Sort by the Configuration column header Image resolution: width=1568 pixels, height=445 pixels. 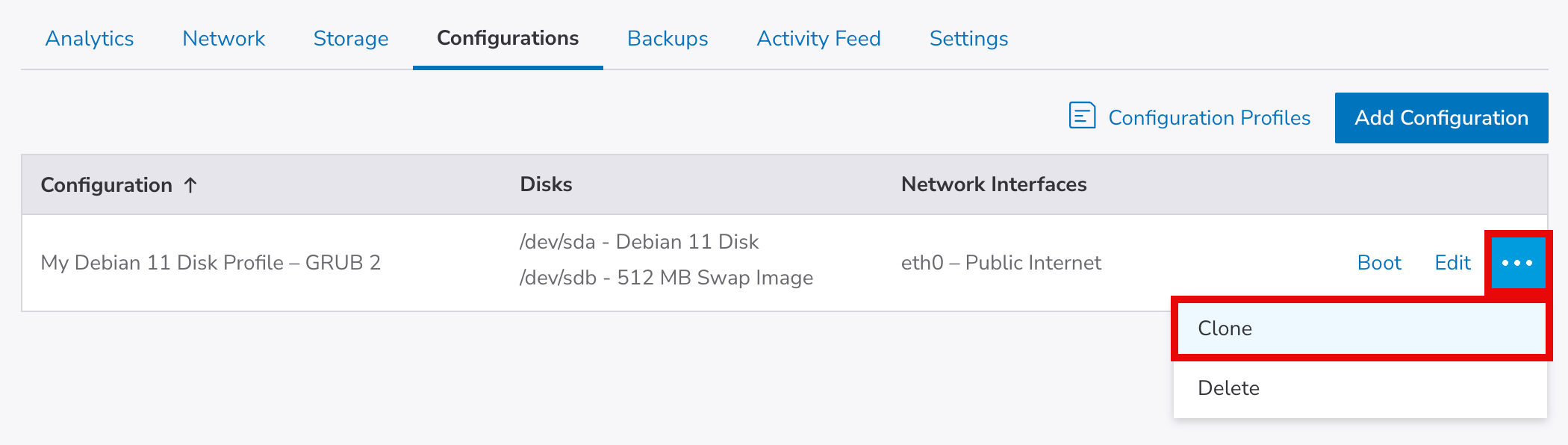coord(107,185)
